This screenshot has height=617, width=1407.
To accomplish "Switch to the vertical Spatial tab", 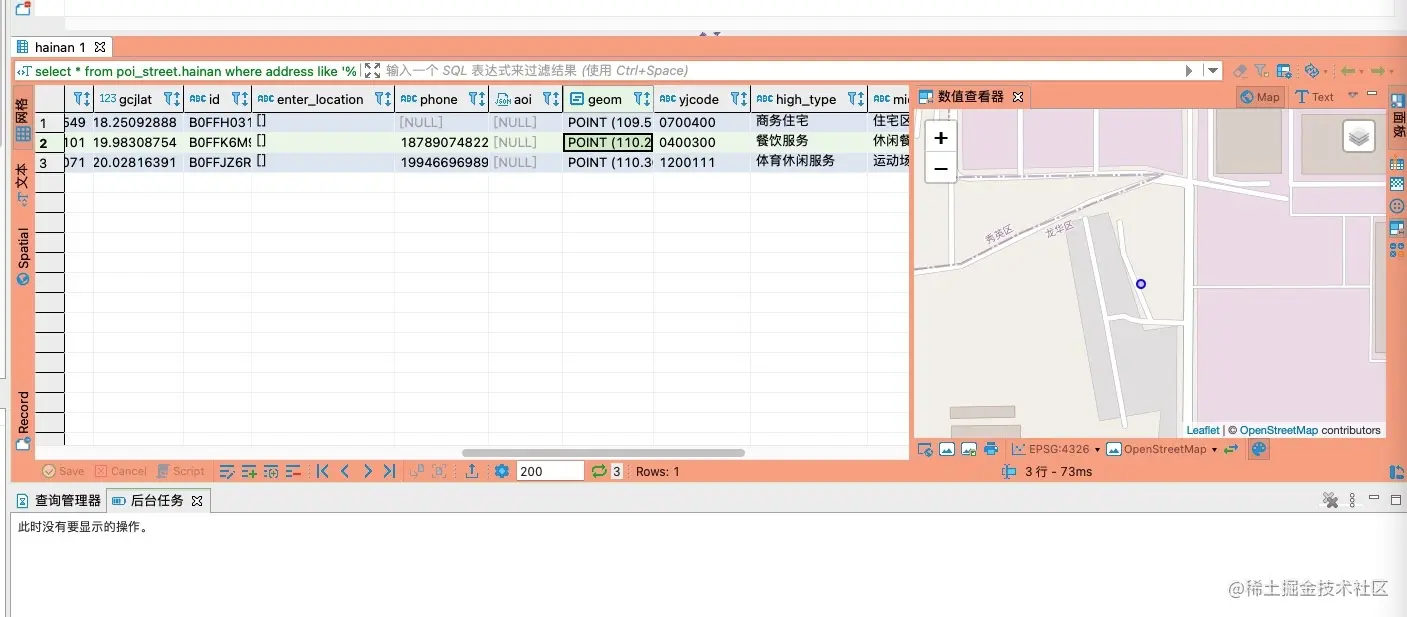I will tap(23, 256).
